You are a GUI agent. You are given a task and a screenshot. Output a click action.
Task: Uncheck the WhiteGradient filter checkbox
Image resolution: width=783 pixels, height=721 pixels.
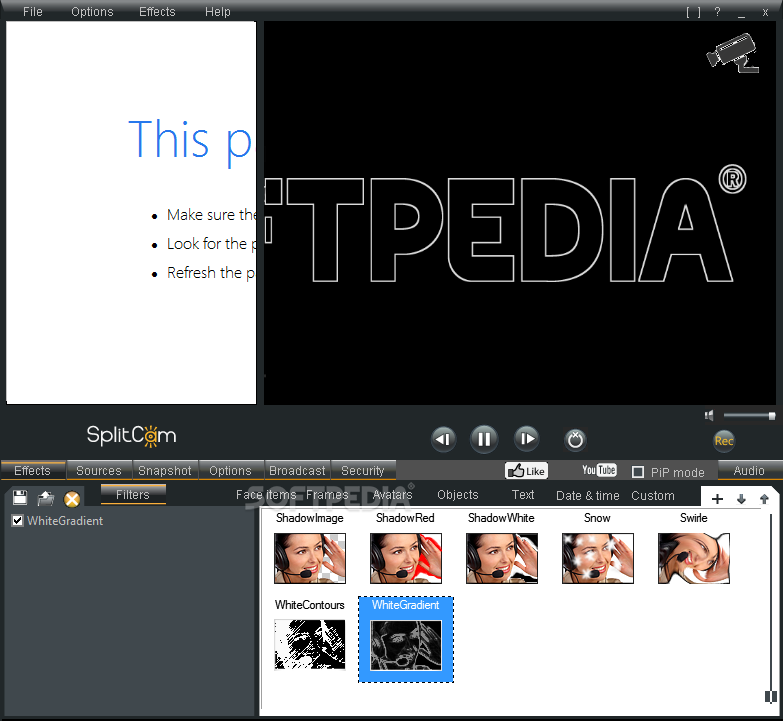(17, 521)
